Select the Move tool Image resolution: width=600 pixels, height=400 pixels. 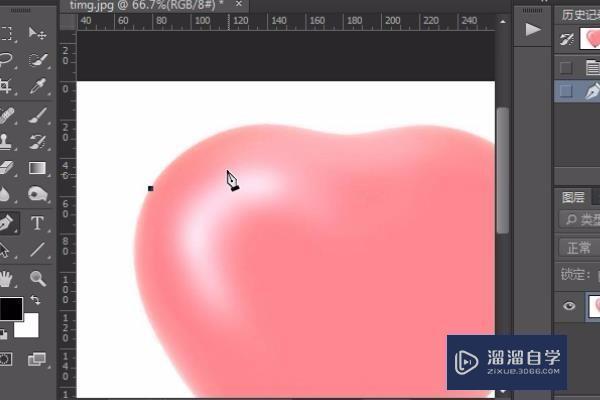coord(38,33)
